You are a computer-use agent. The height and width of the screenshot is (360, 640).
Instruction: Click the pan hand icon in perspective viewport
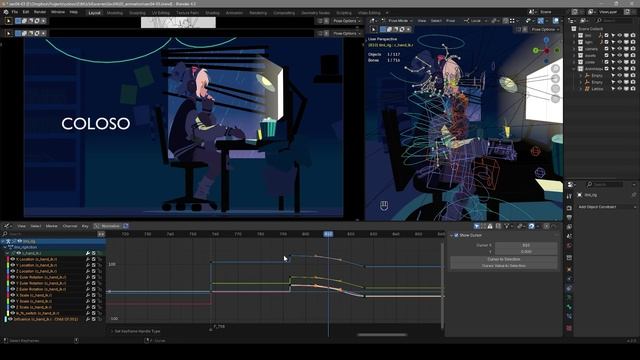555,78
